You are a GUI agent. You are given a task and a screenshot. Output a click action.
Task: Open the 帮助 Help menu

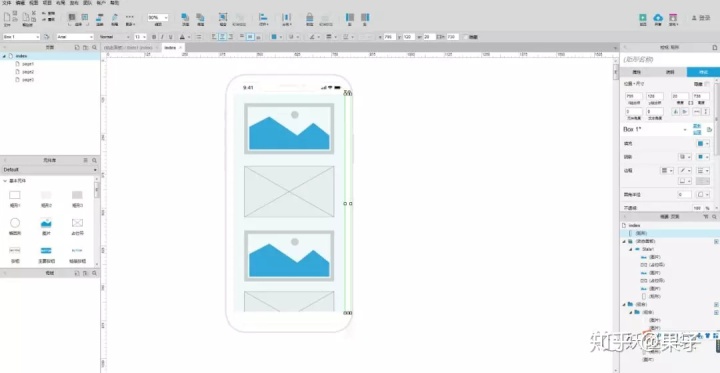click(114, 3)
